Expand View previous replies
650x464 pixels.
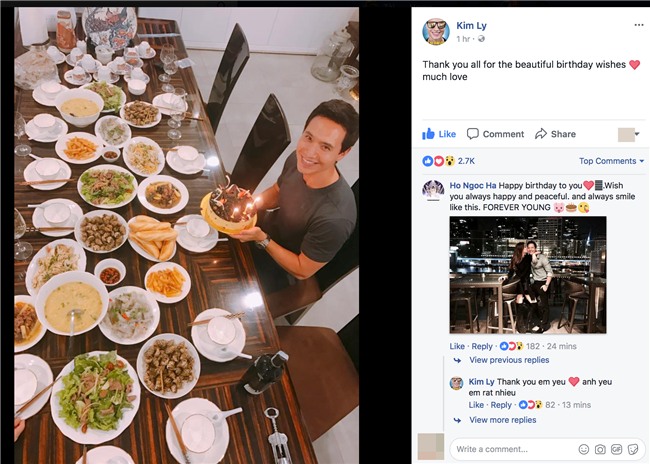click(509, 360)
